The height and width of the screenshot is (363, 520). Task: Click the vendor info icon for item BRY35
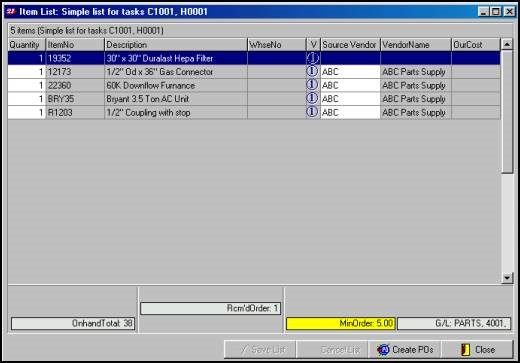[312, 98]
